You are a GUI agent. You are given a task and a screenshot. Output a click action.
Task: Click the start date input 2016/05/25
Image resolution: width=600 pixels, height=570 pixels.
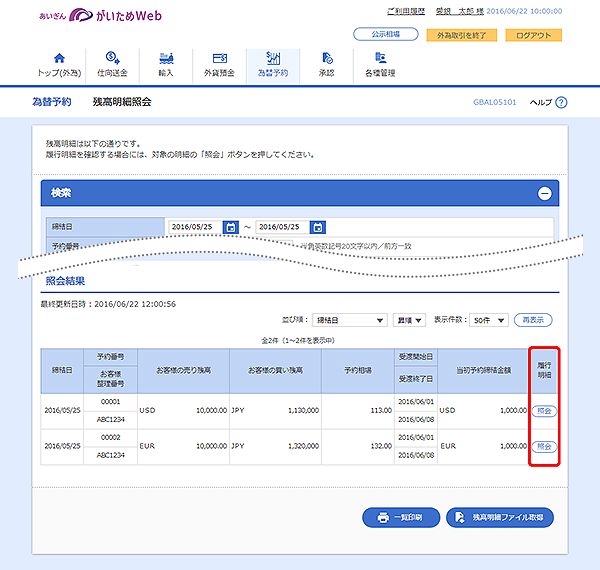(x=195, y=227)
